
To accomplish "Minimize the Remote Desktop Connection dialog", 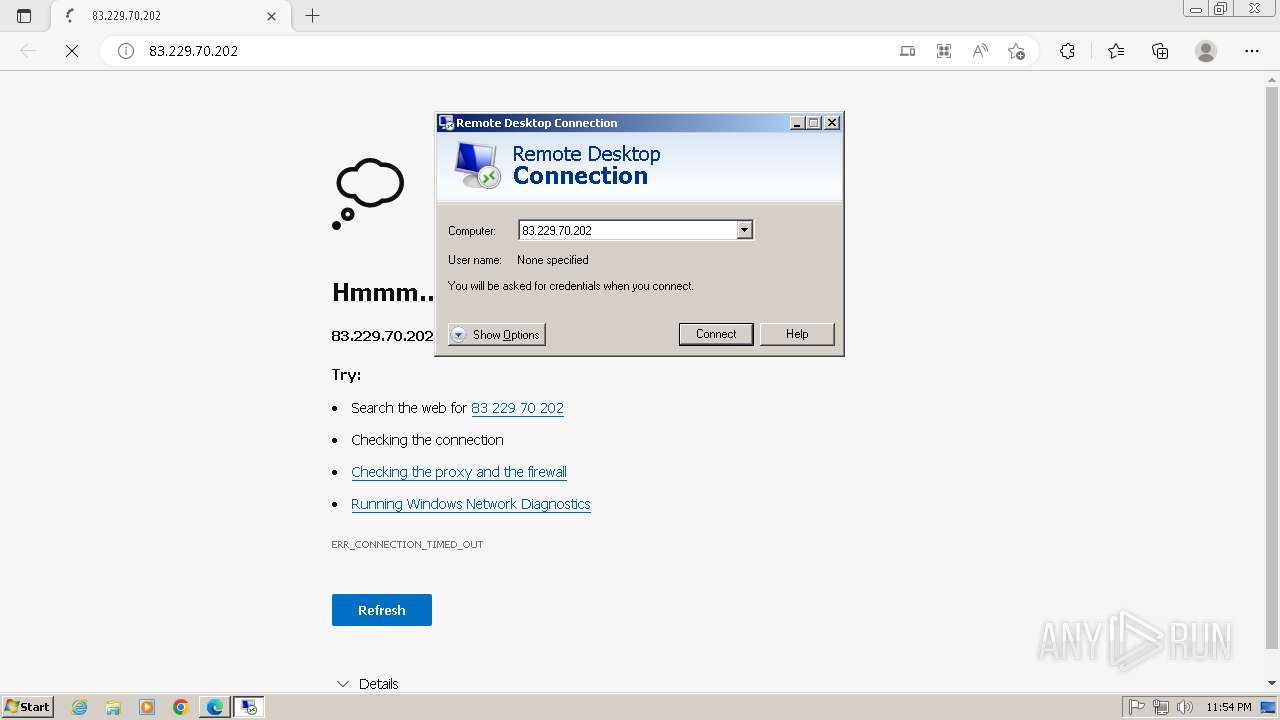I will coord(797,123).
